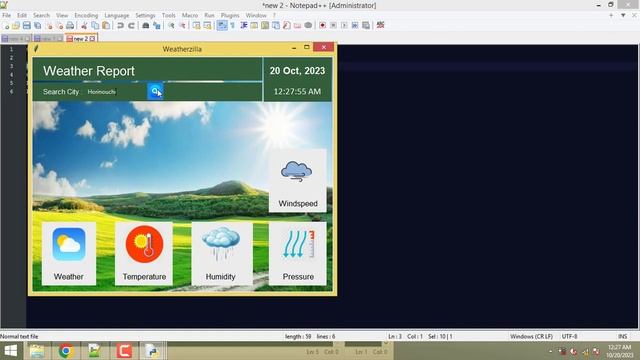The height and width of the screenshot is (360, 640).
Task: Click the Save Recorded Macro icon
Action: [366, 25]
